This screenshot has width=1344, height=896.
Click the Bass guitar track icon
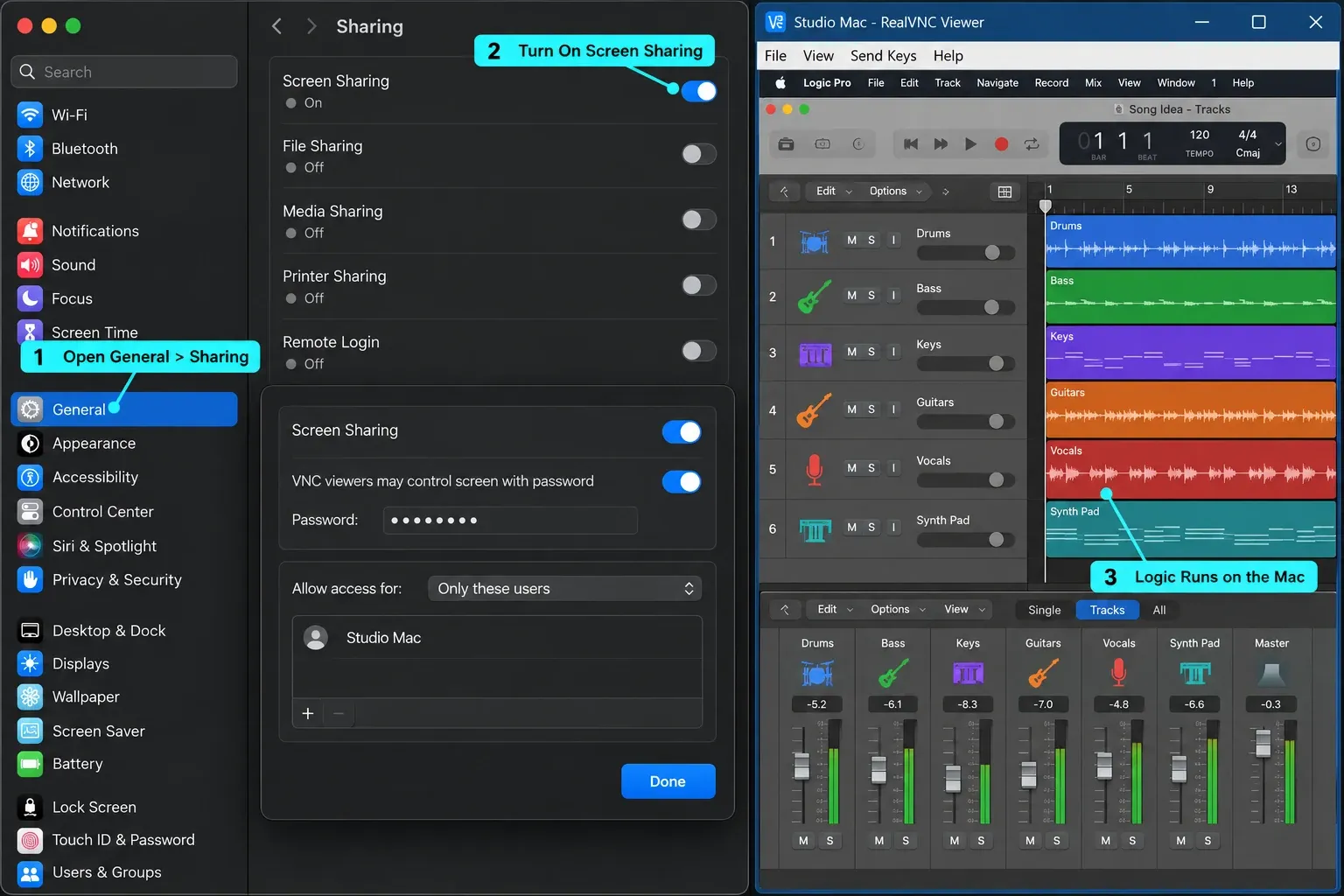814,296
